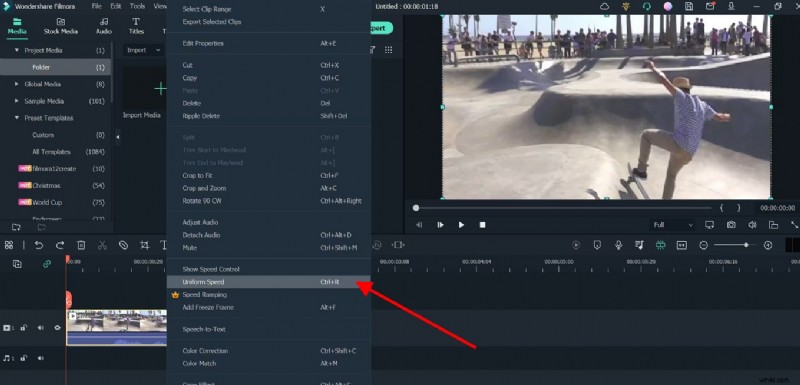The height and width of the screenshot is (385, 800).
Task: Choose Edit Properties
Action: (269, 43)
